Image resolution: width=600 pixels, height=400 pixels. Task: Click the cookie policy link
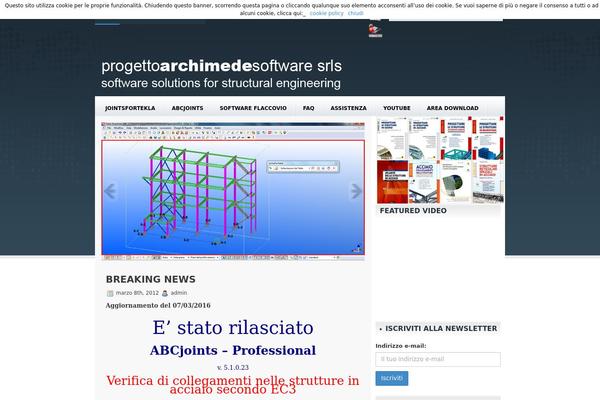point(326,13)
